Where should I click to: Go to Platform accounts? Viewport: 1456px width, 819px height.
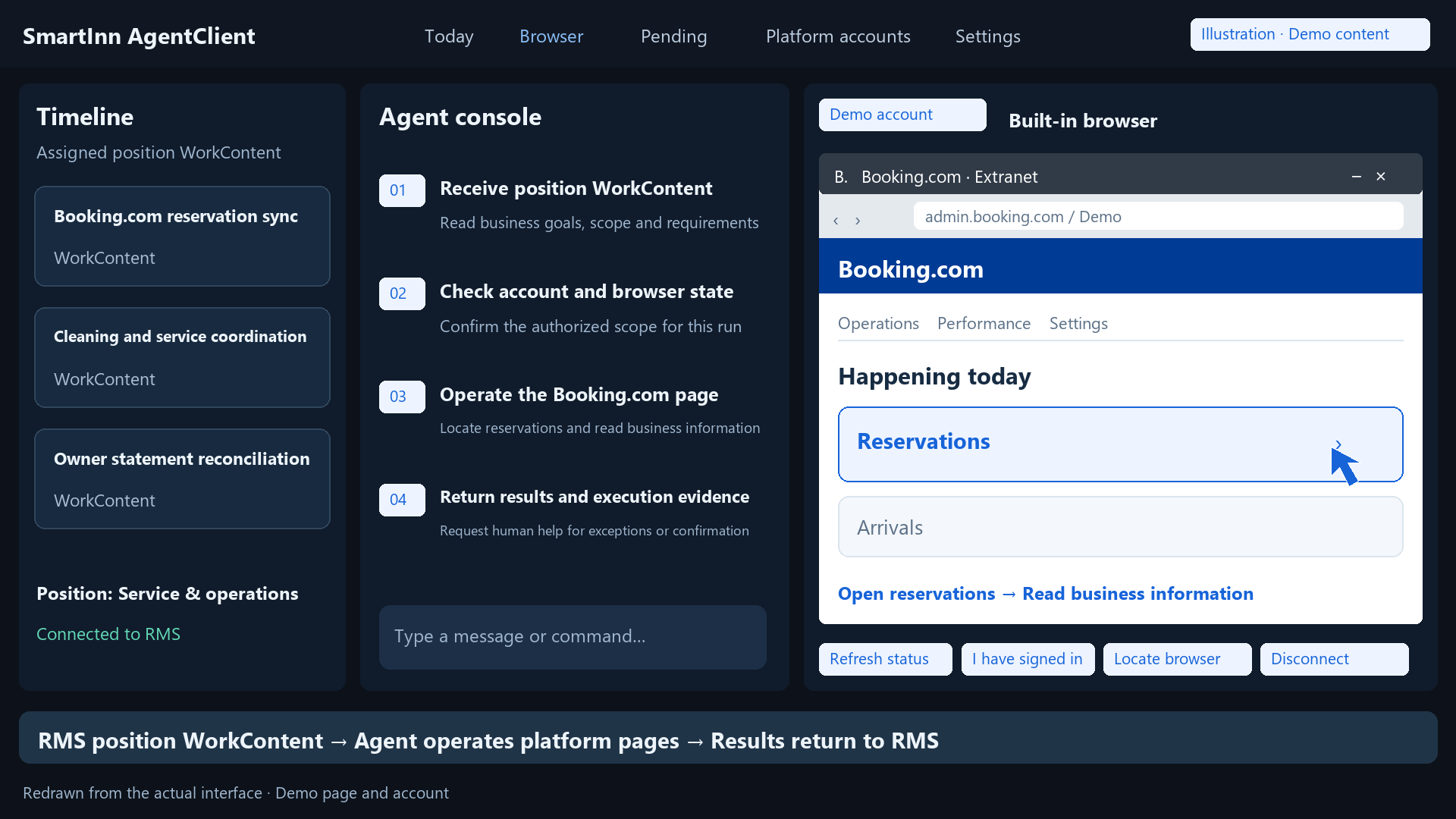(x=838, y=36)
